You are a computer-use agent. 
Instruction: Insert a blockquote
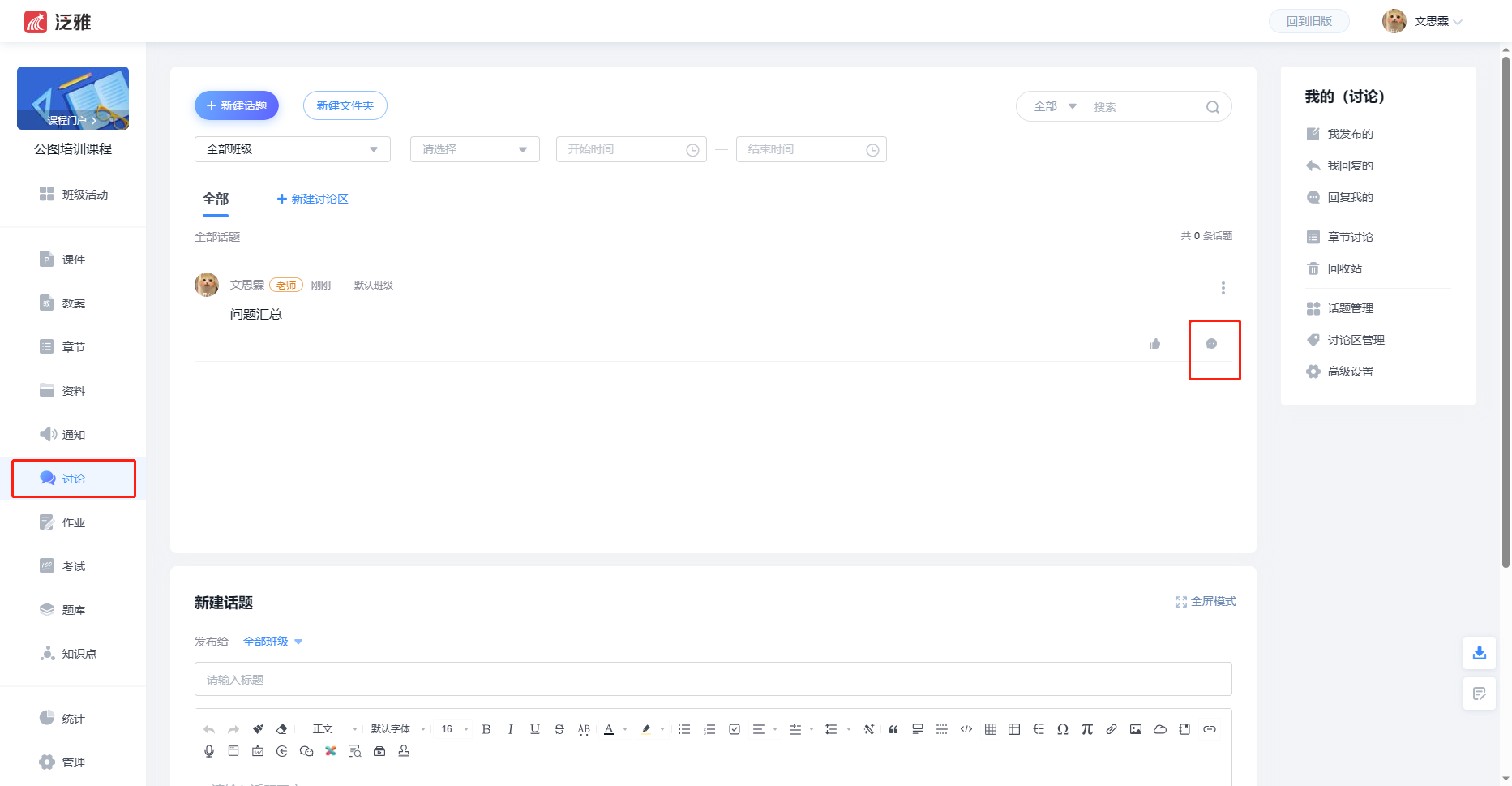click(x=893, y=729)
